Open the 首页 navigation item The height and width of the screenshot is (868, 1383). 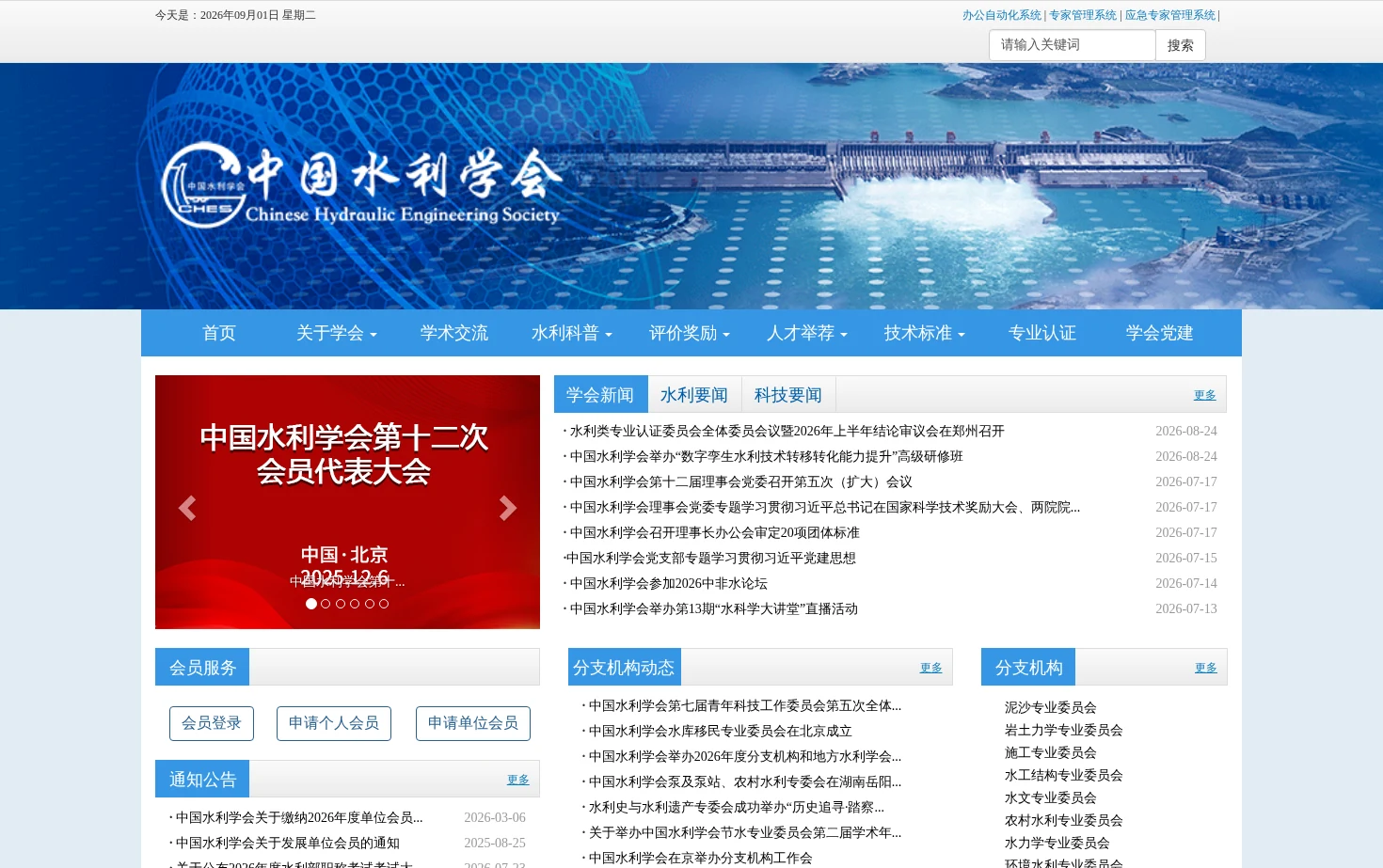(x=219, y=333)
